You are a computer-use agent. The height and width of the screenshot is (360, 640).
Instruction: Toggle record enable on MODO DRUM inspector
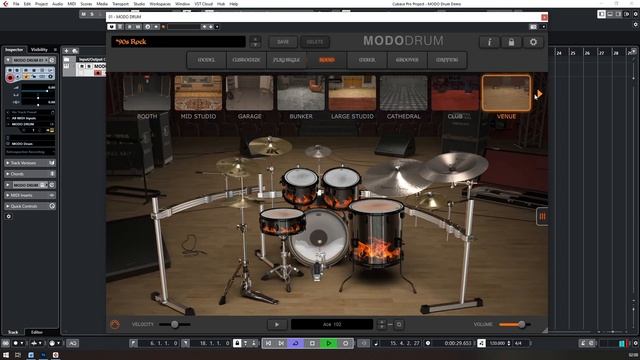point(10,78)
